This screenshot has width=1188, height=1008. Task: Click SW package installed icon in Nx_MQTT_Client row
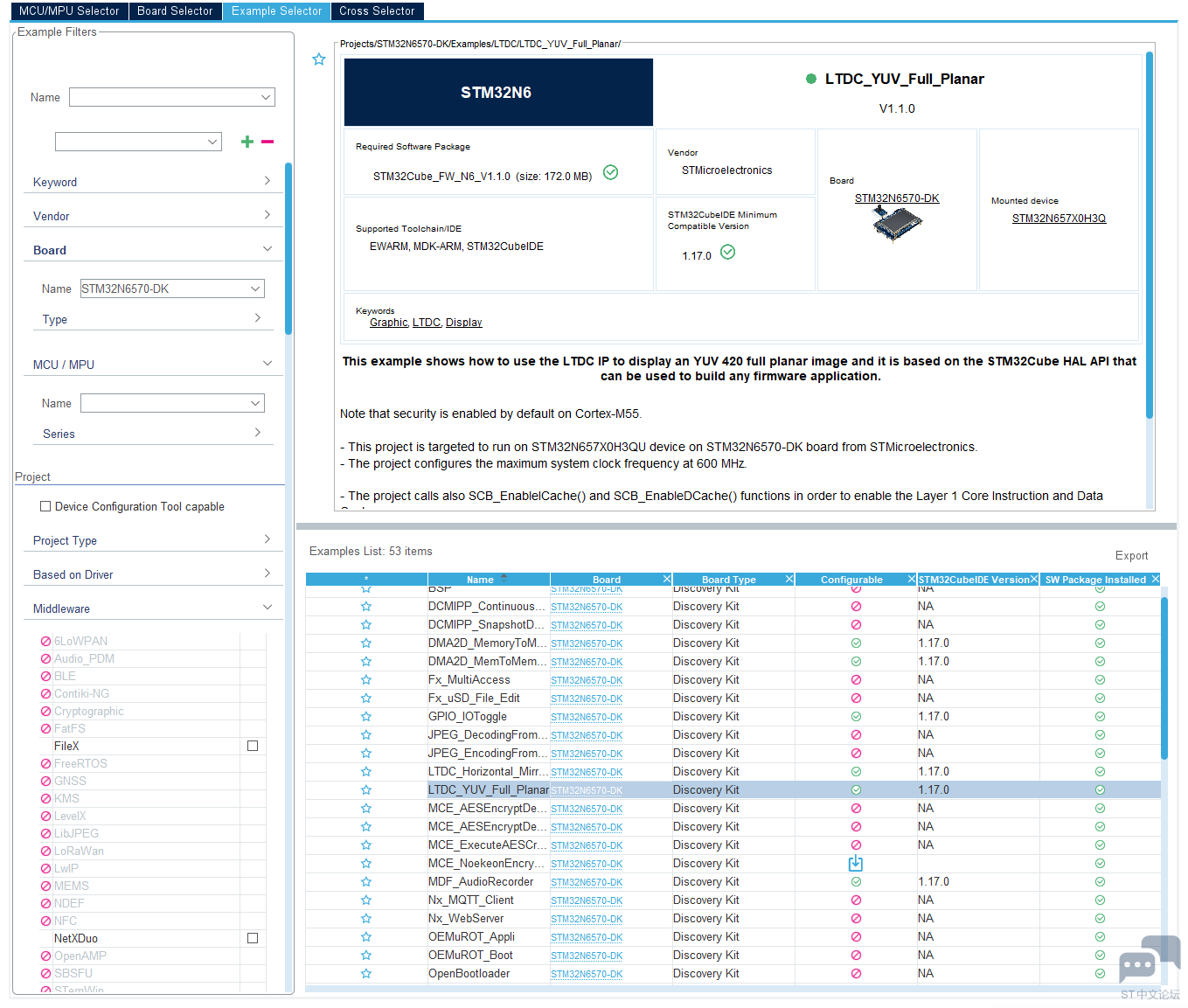(1100, 900)
